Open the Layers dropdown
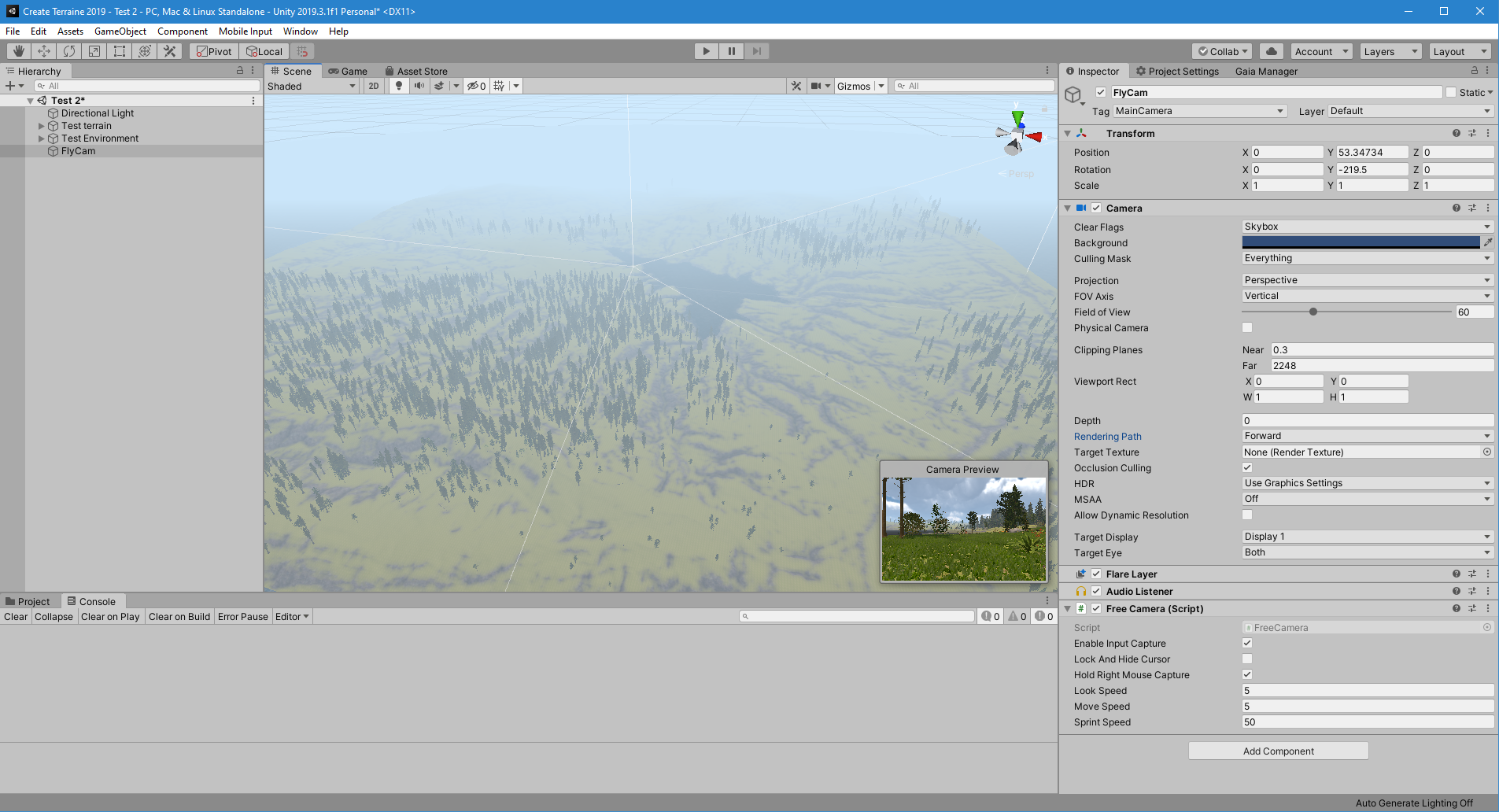Image resolution: width=1499 pixels, height=812 pixels. pyautogui.click(x=1390, y=51)
